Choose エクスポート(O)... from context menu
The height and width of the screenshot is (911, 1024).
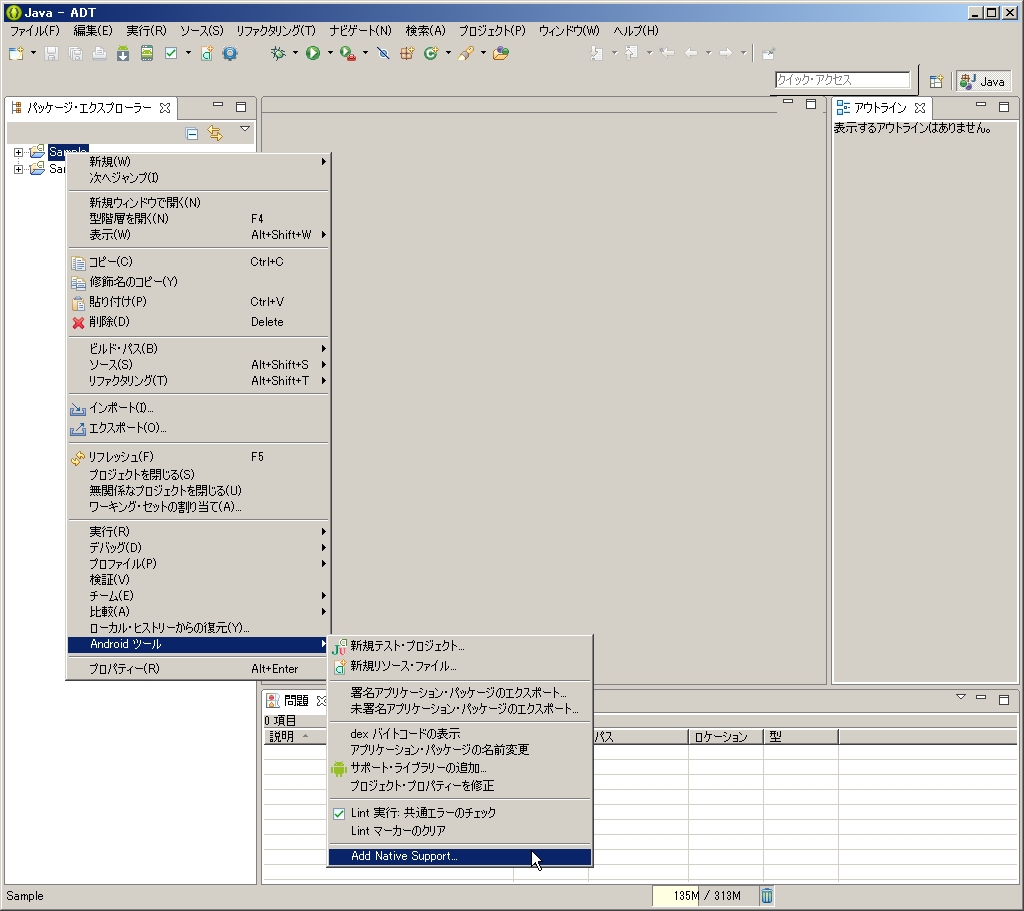[199, 428]
